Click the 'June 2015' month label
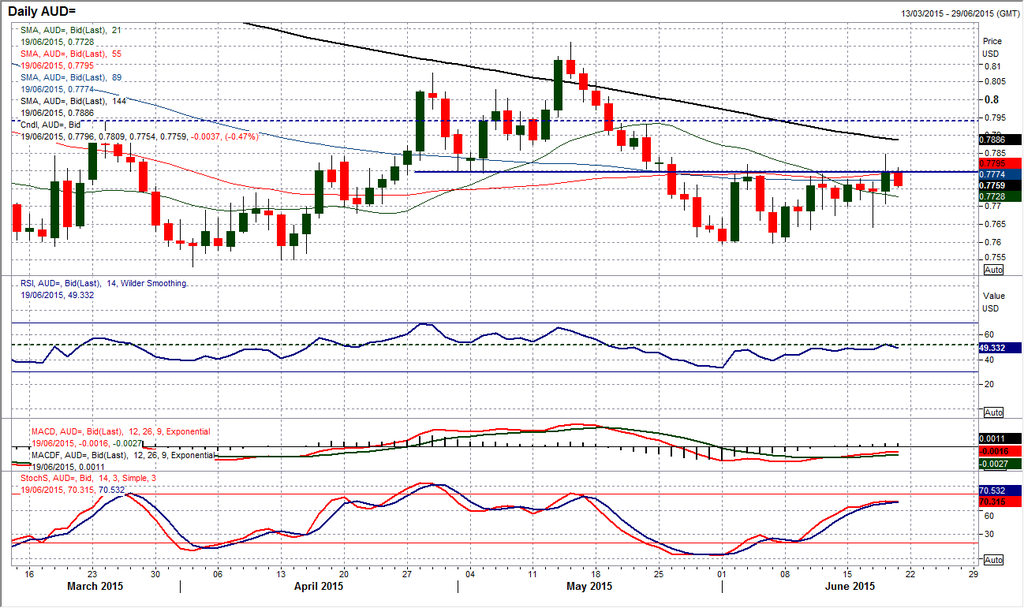 pos(850,586)
